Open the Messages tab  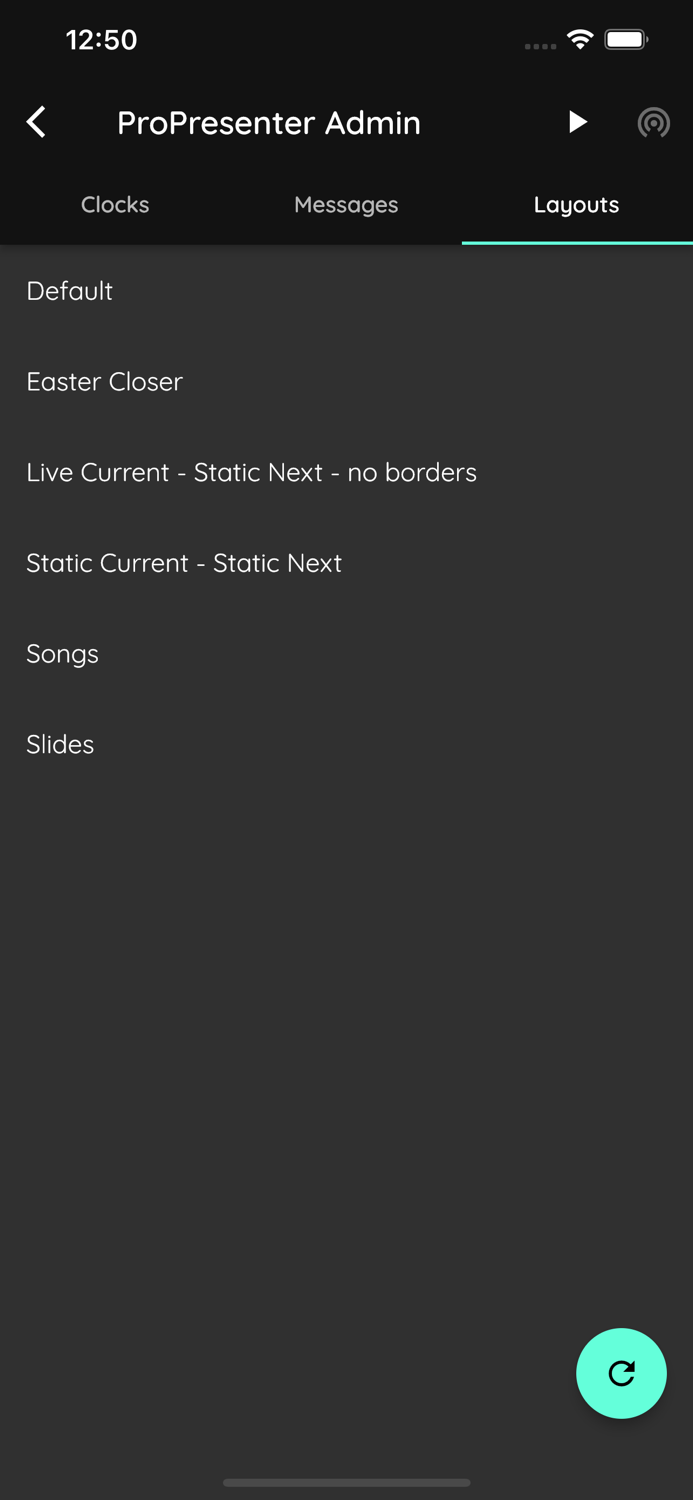[x=346, y=205]
